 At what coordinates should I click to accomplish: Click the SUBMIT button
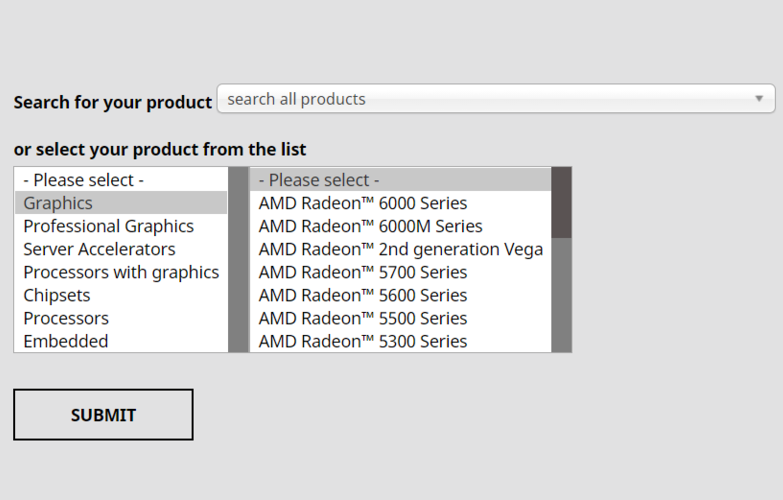pos(103,415)
